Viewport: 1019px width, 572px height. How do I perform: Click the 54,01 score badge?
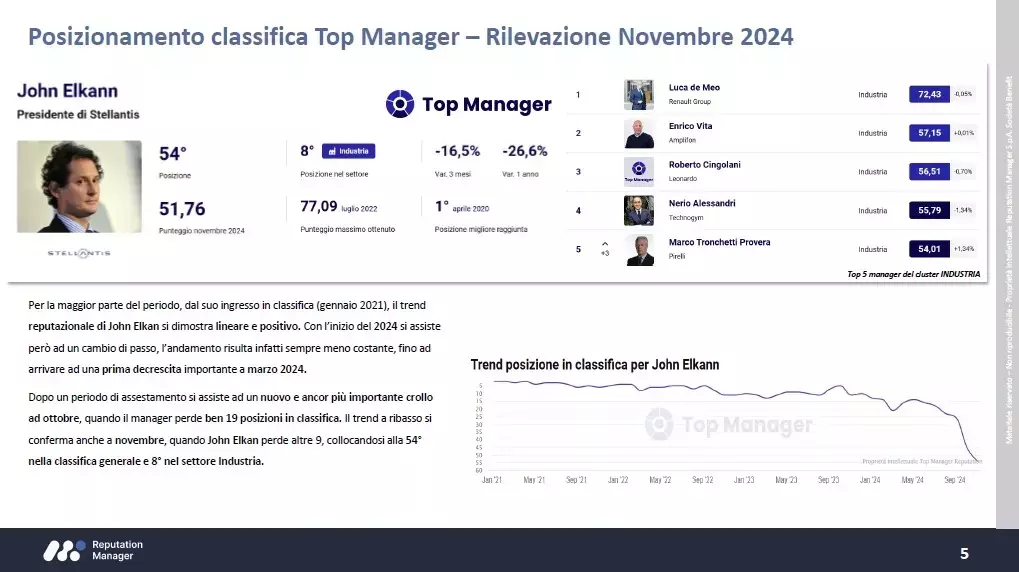point(929,249)
